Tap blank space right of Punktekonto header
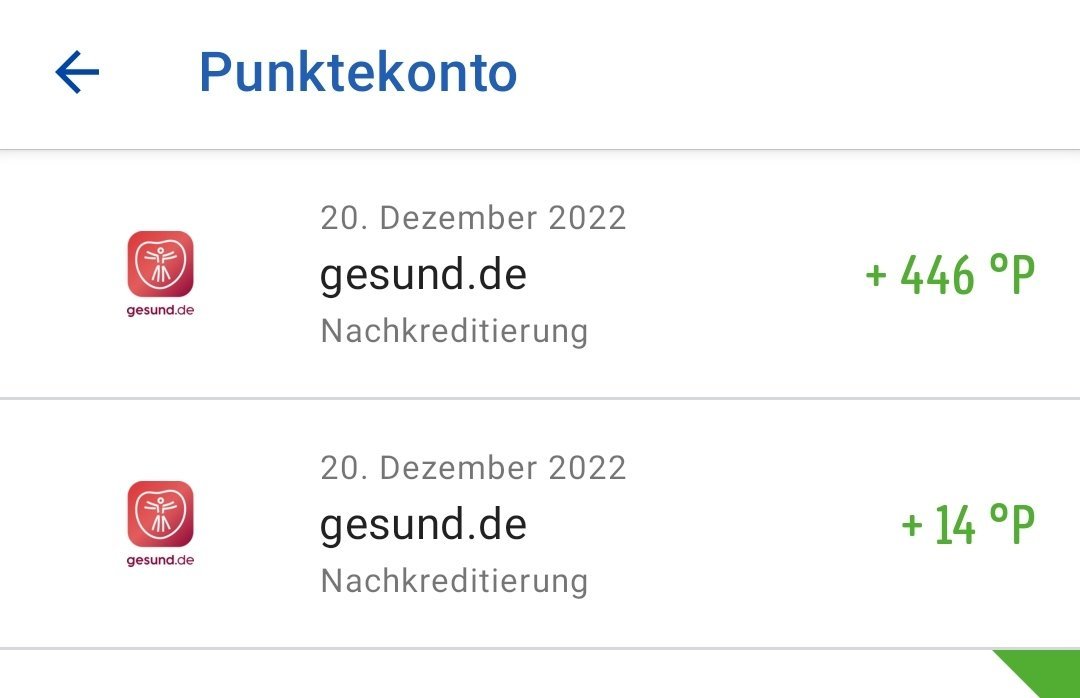The height and width of the screenshot is (698, 1080). click(792, 72)
